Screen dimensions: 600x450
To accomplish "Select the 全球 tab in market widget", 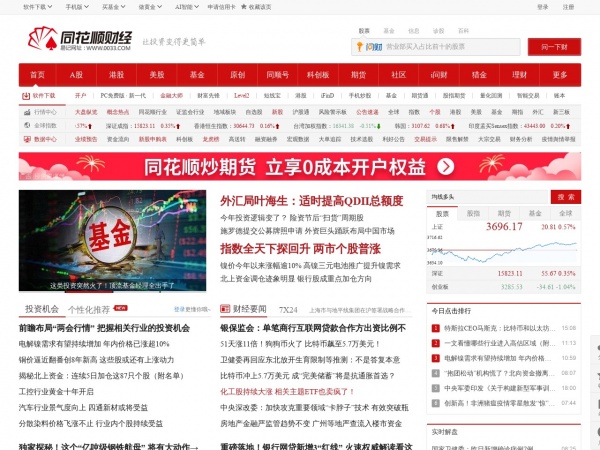I will point(566,214).
